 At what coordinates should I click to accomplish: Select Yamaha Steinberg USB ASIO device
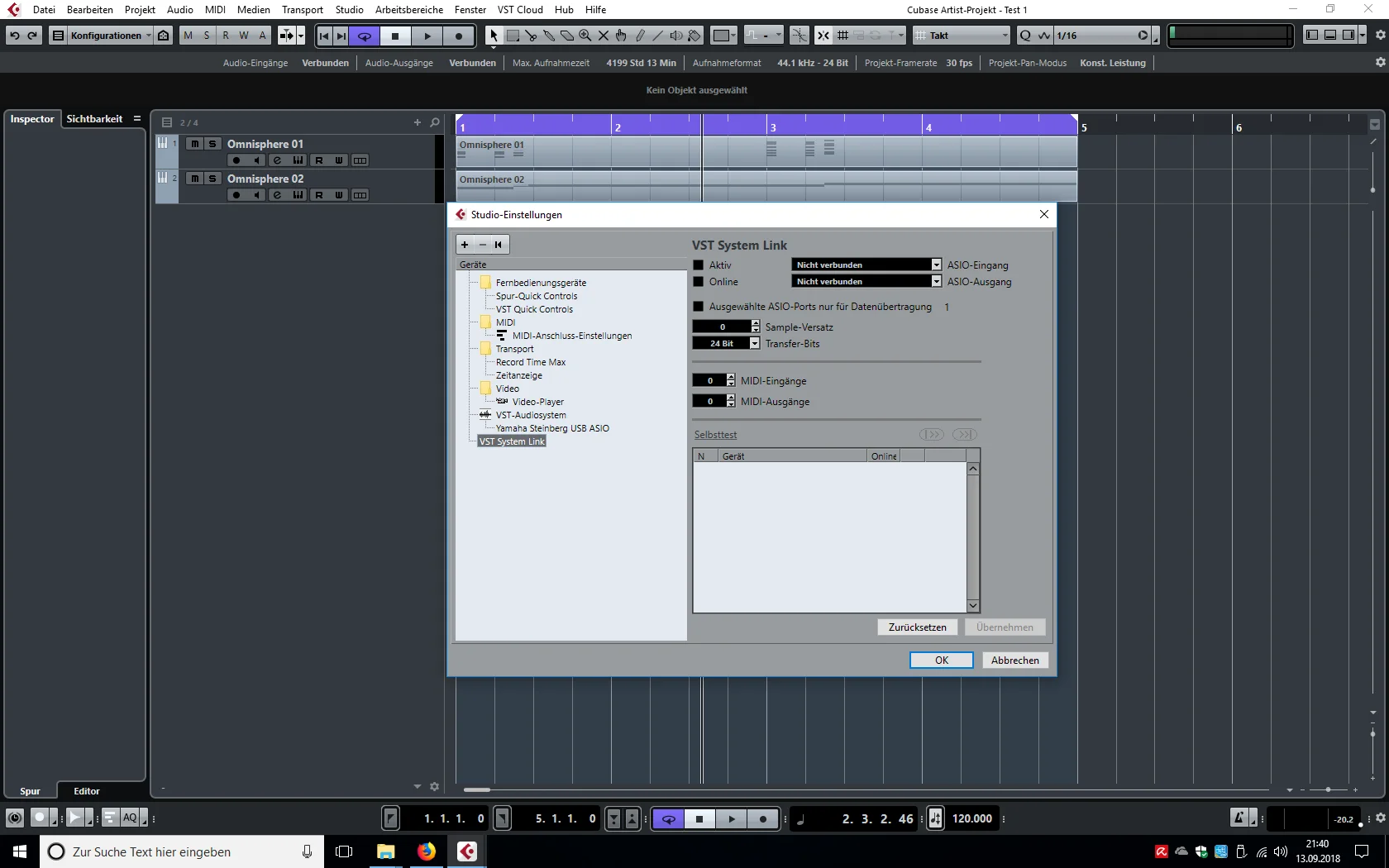pos(552,428)
